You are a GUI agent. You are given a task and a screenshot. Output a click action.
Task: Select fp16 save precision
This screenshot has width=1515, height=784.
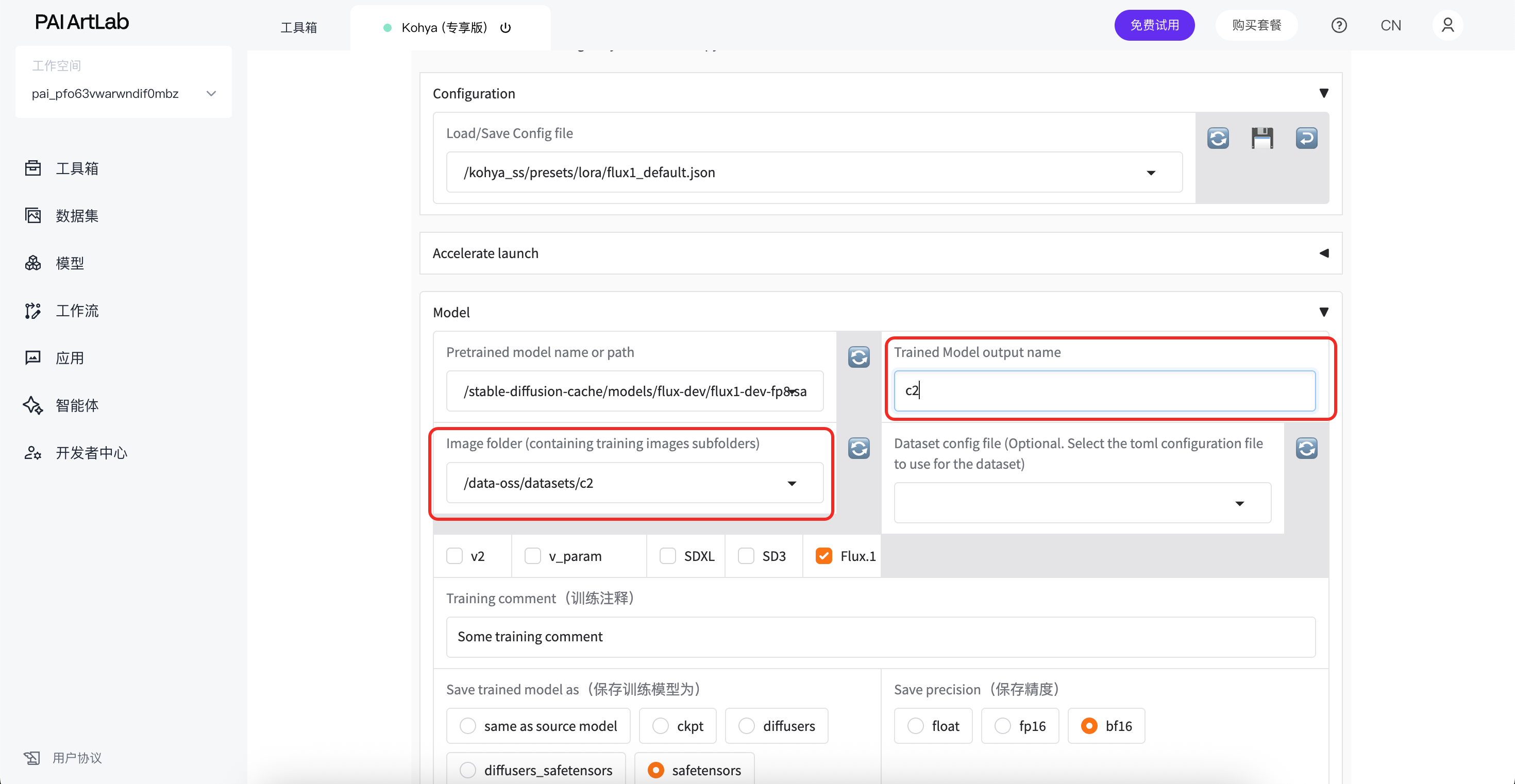coord(1003,726)
